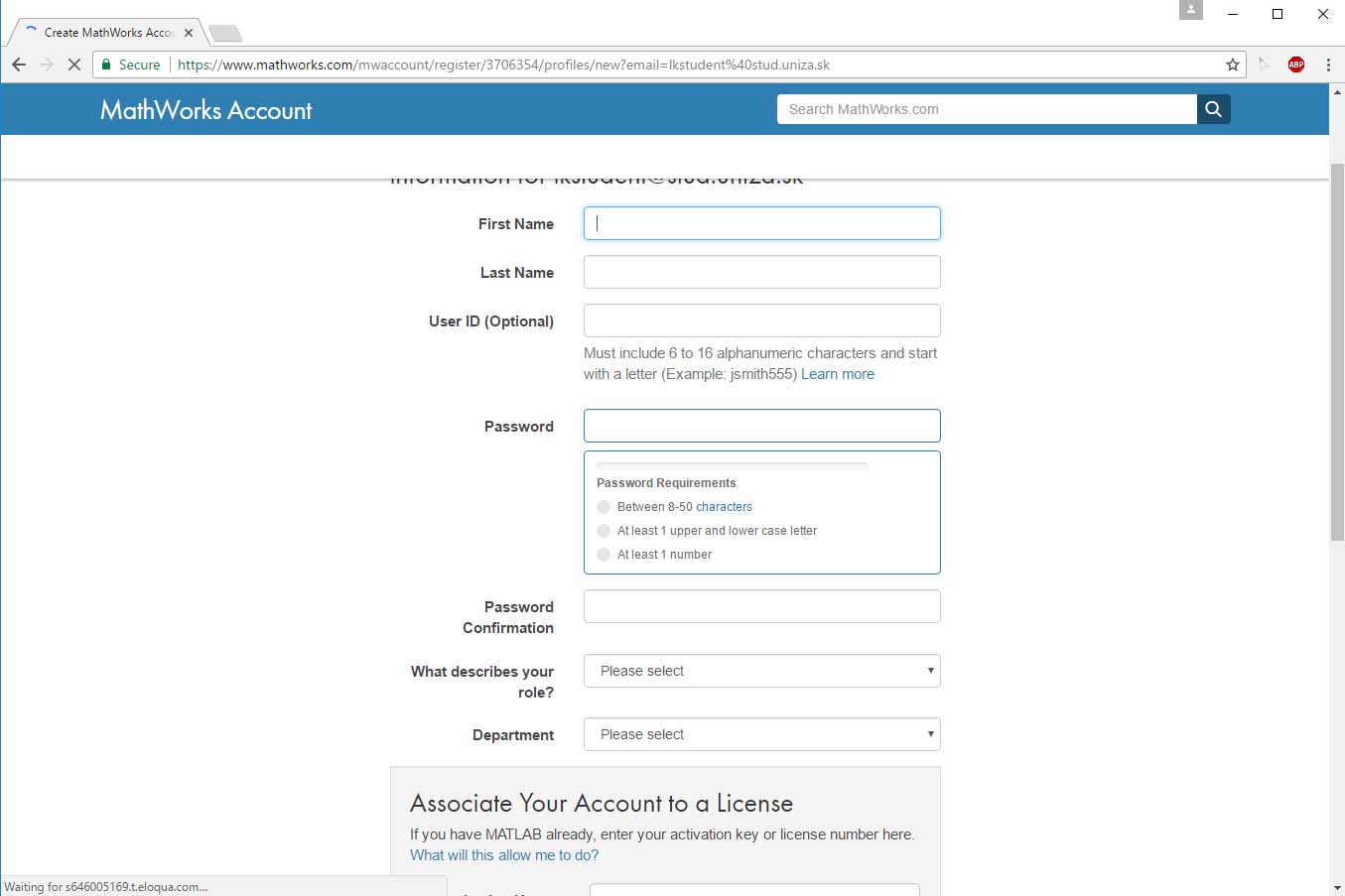
Task: Click the 'Password Requirements' heading text
Action: 666,483
